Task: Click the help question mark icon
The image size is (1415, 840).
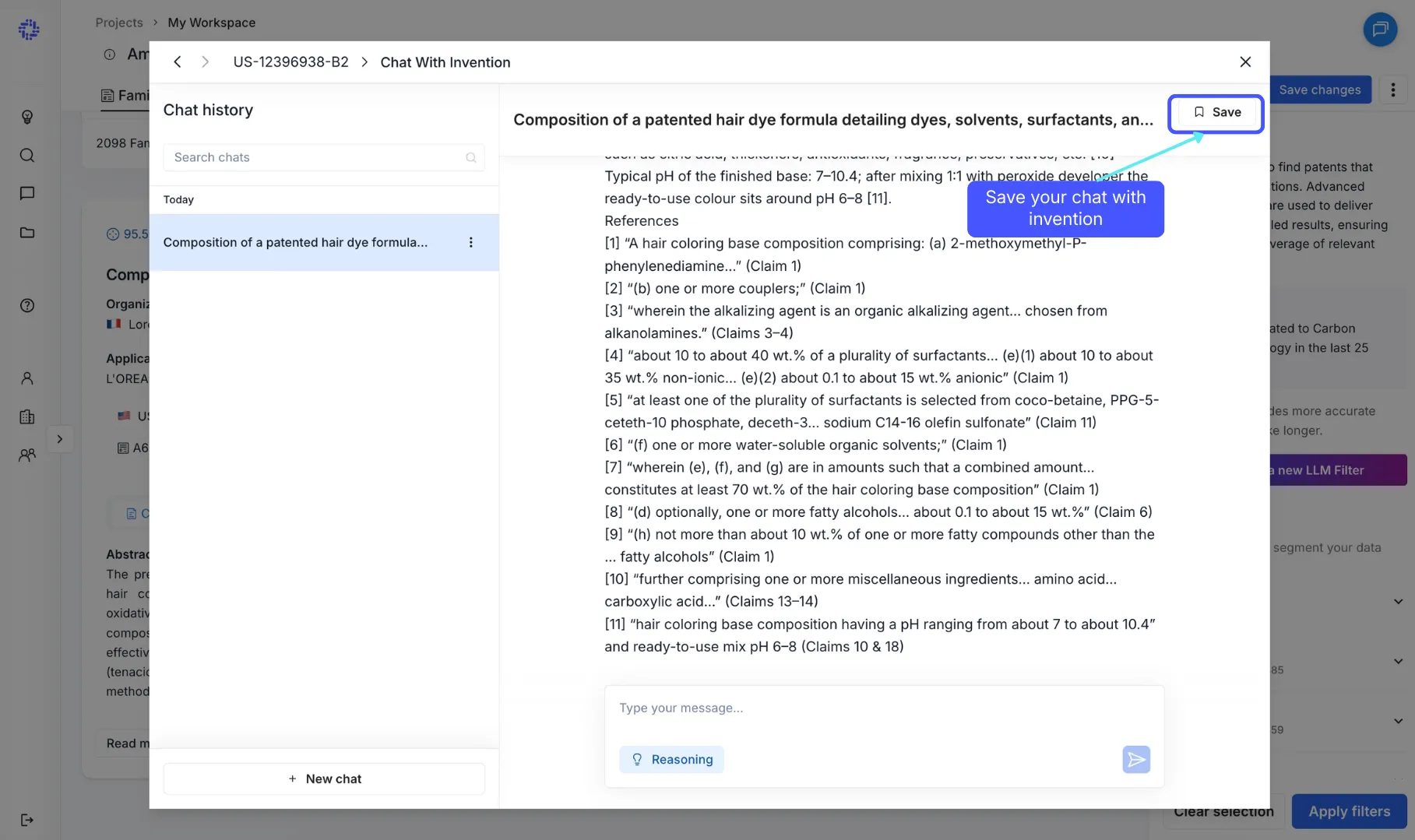Action: [x=27, y=305]
